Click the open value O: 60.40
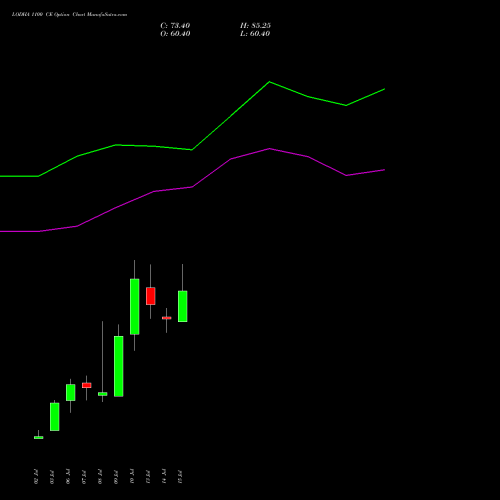500x500 pixels. [175, 34]
